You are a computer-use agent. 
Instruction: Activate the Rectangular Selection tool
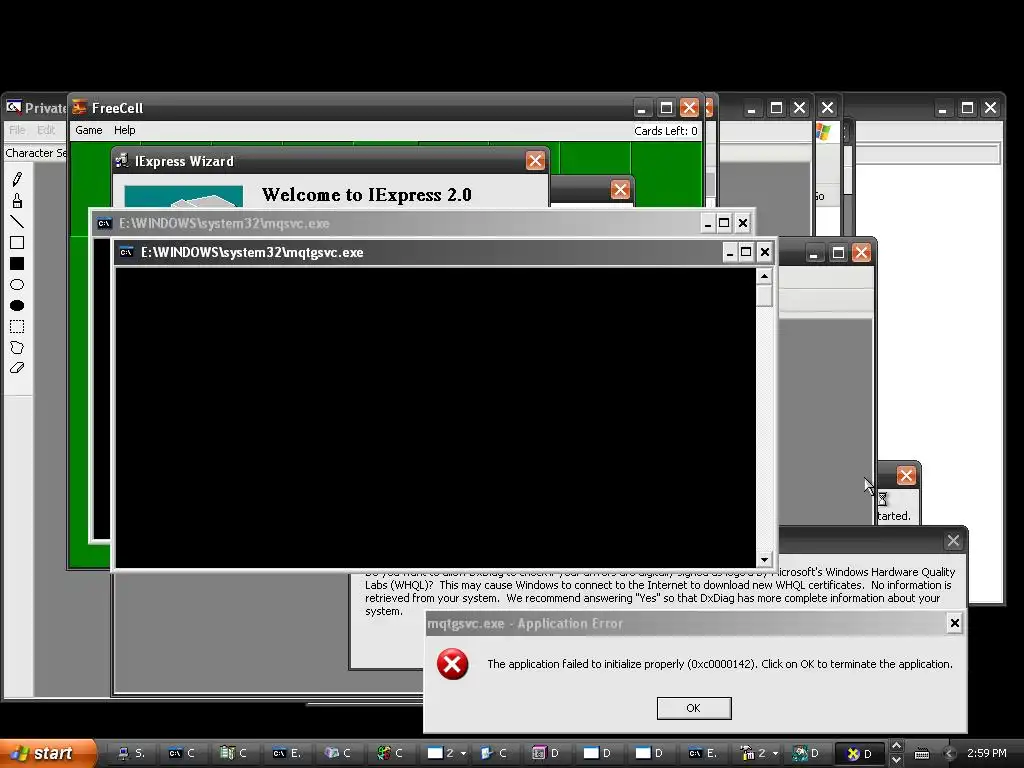(x=18, y=326)
